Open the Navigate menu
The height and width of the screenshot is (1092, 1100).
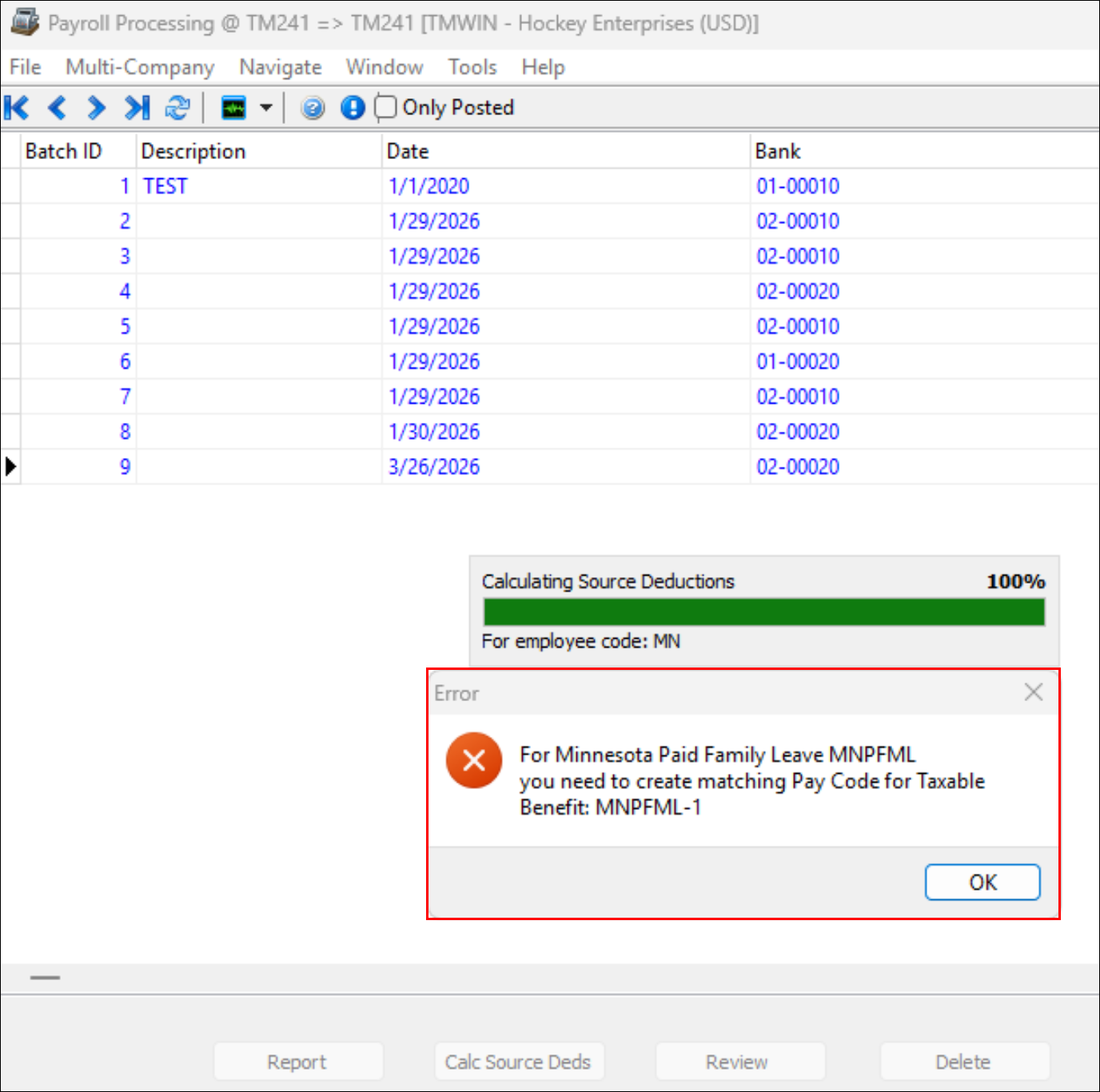[x=280, y=67]
